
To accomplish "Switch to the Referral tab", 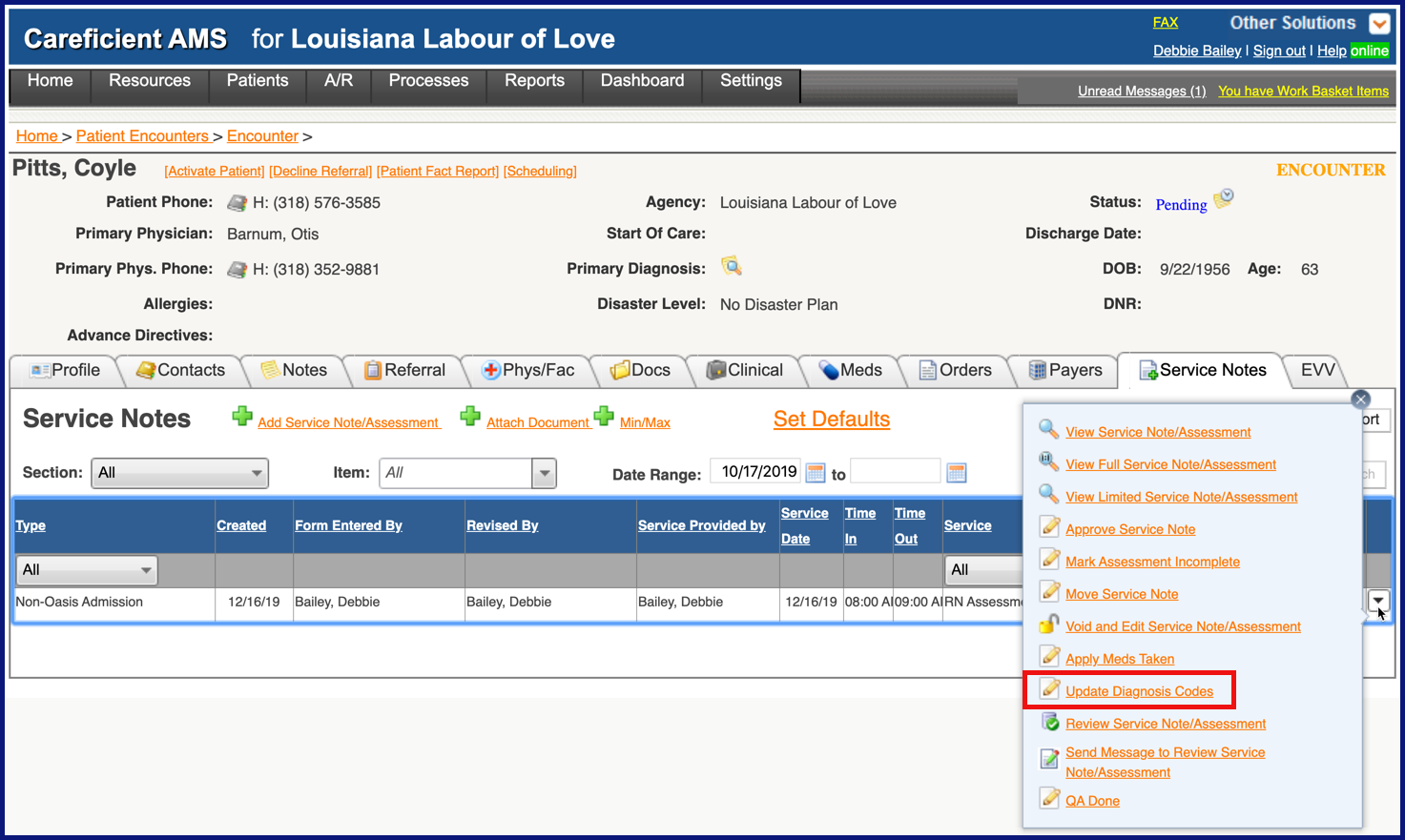I will 405,370.
